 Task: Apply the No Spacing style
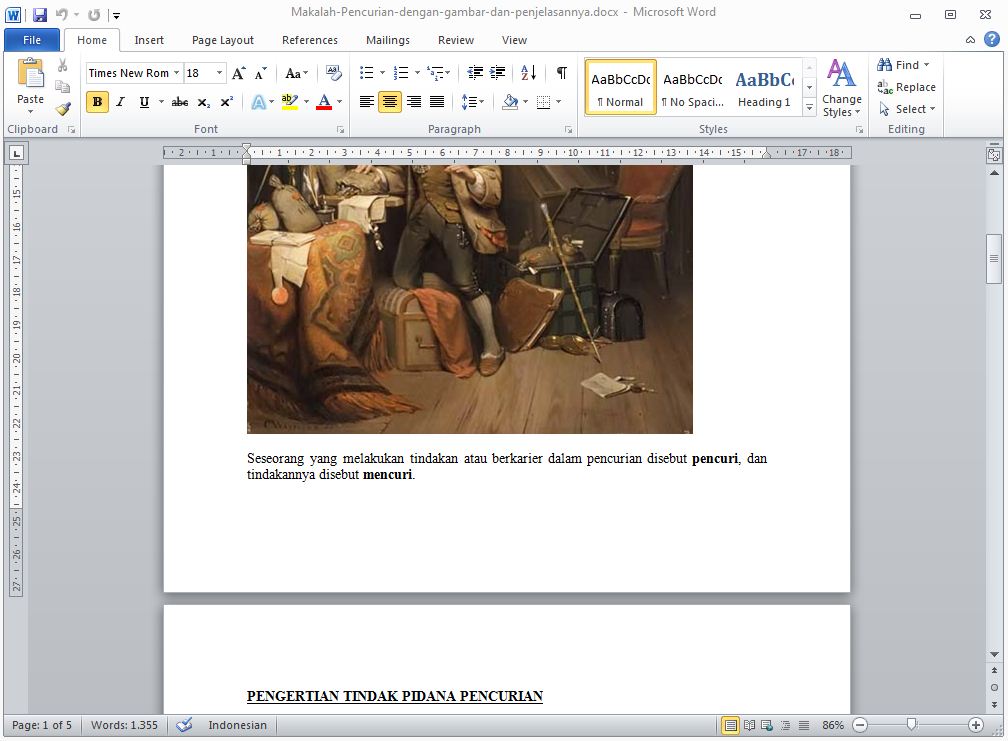coord(693,88)
